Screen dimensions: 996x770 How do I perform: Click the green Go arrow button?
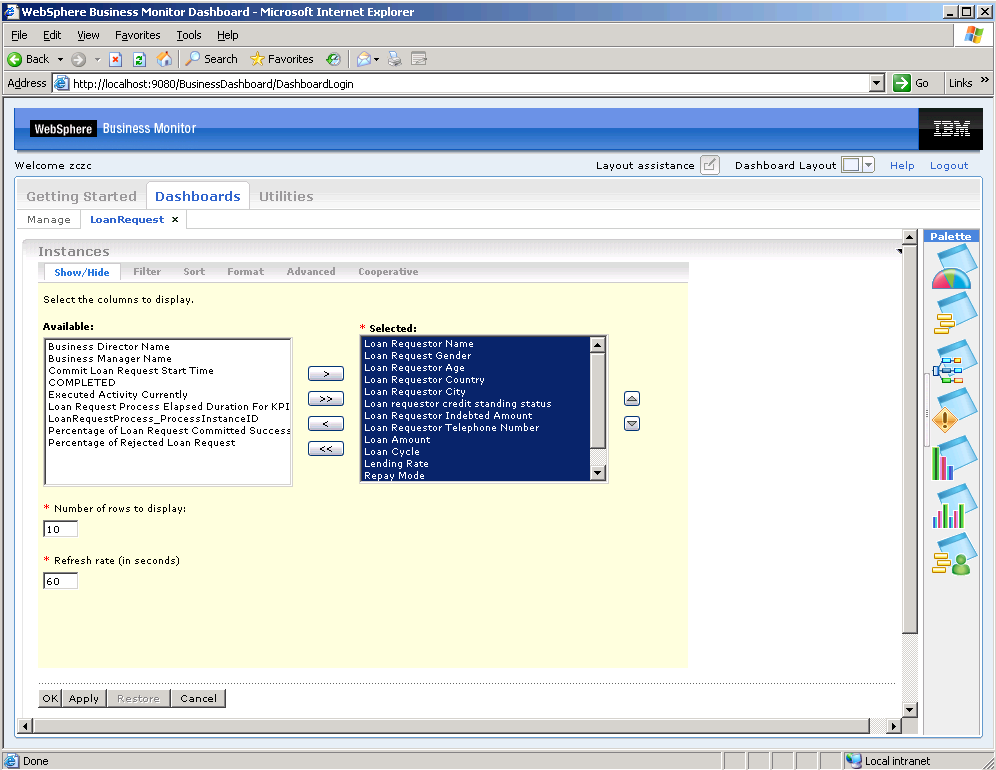(902, 83)
